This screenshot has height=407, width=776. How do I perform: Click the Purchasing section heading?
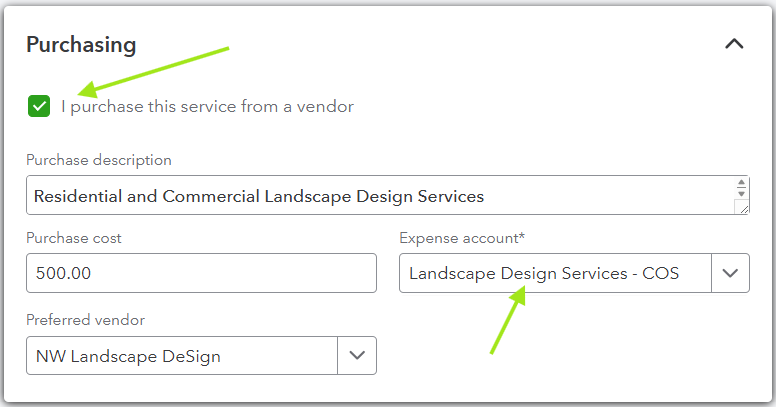tap(81, 44)
